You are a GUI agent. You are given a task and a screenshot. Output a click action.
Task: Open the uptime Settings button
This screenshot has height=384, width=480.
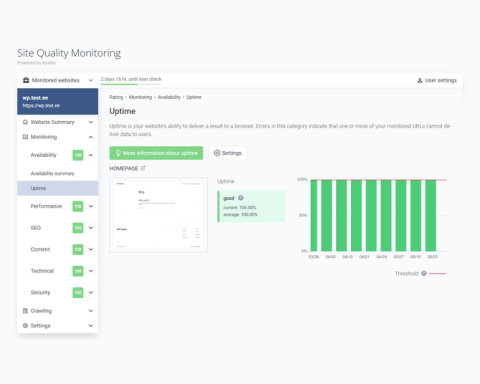coord(228,153)
